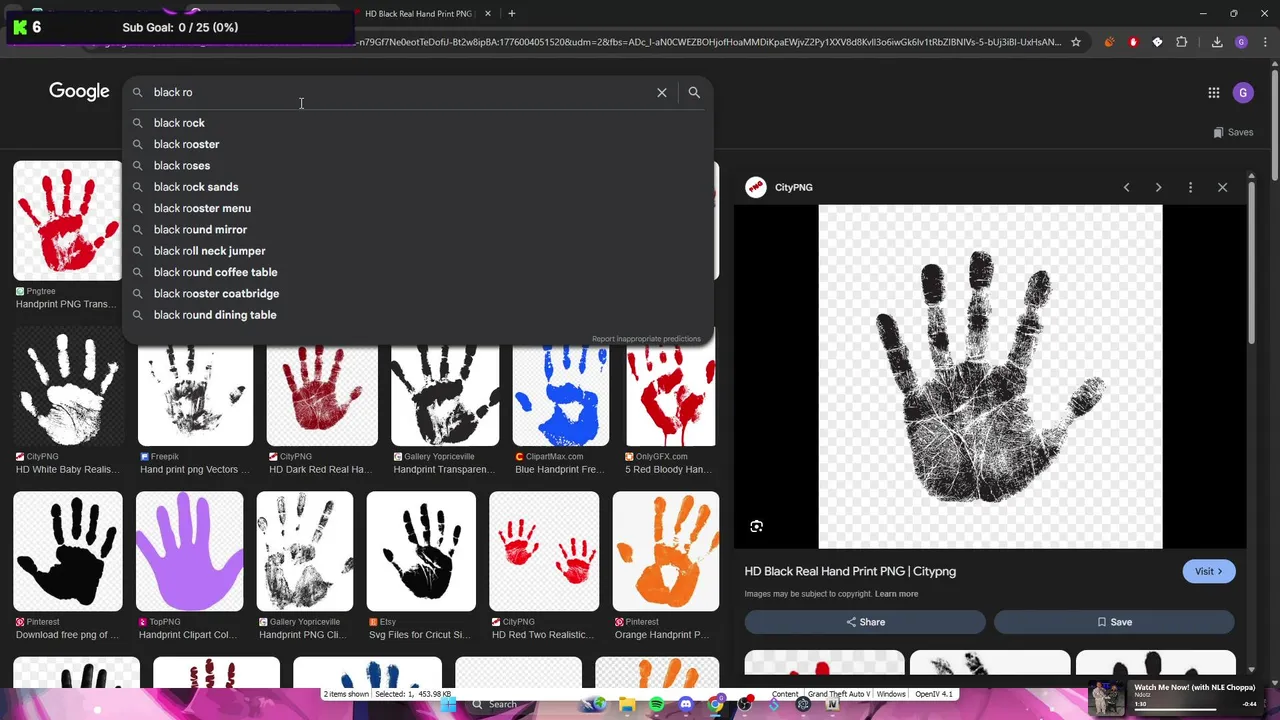The height and width of the screenshot is (720, 1280).
Task: Open the HD White Baby handprint thumbnail
Action: tap(68, 386)
